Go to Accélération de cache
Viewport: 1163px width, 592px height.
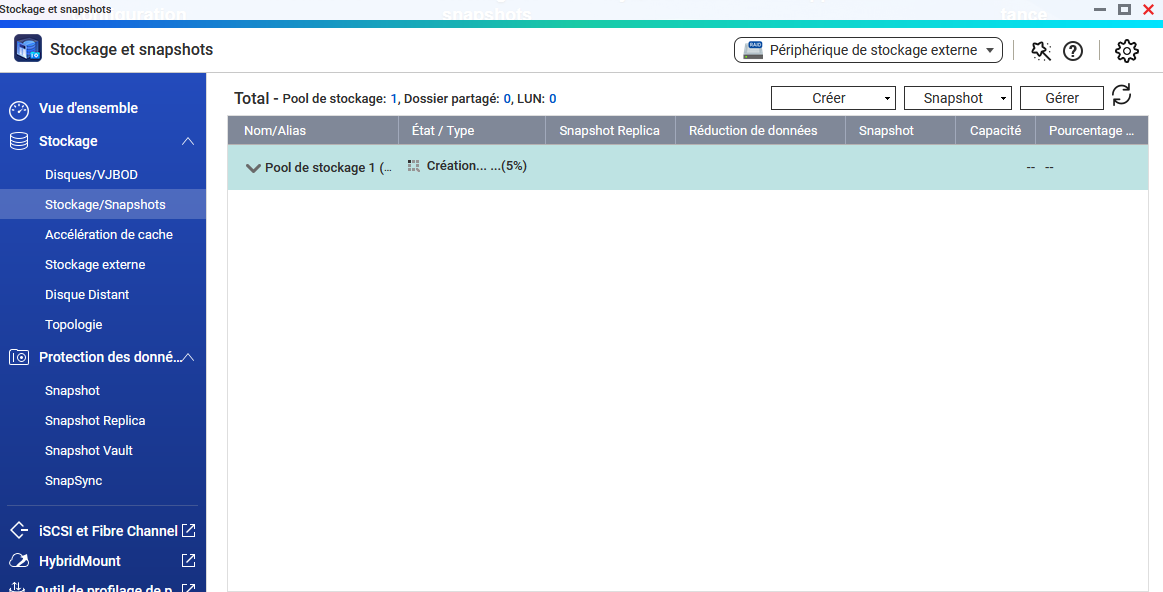pos(109,235)
